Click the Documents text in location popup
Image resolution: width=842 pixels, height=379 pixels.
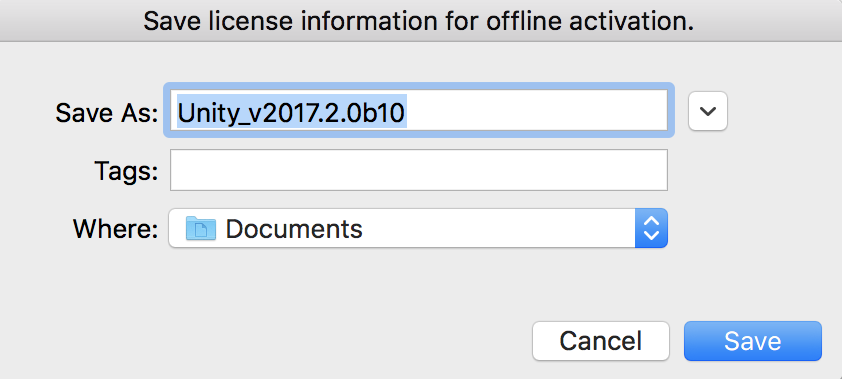point(294,229)
